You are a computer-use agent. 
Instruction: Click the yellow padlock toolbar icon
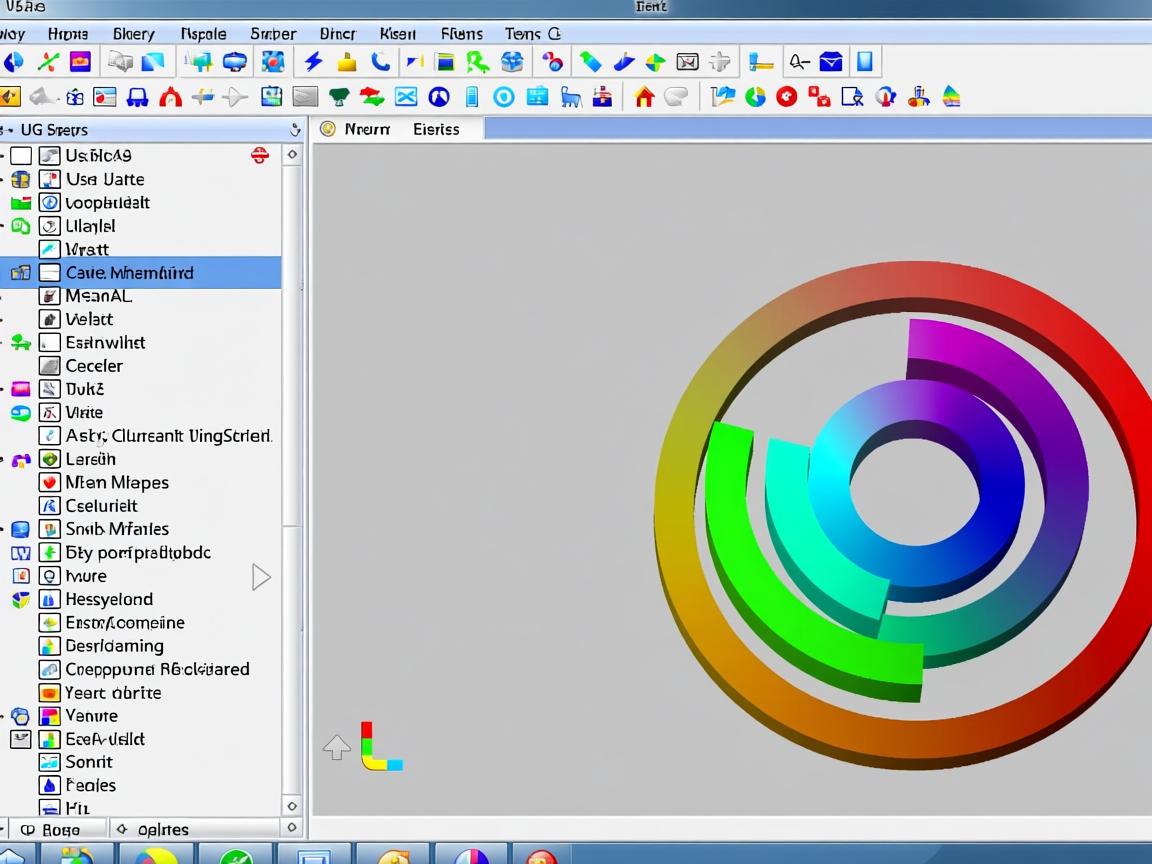click(347, 62)
